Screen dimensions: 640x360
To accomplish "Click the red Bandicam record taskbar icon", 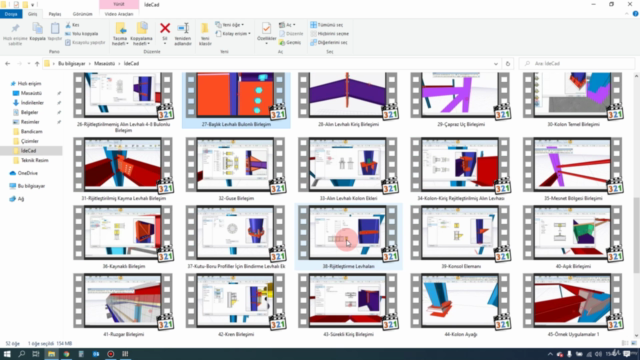I will click(x=111, y=354).
